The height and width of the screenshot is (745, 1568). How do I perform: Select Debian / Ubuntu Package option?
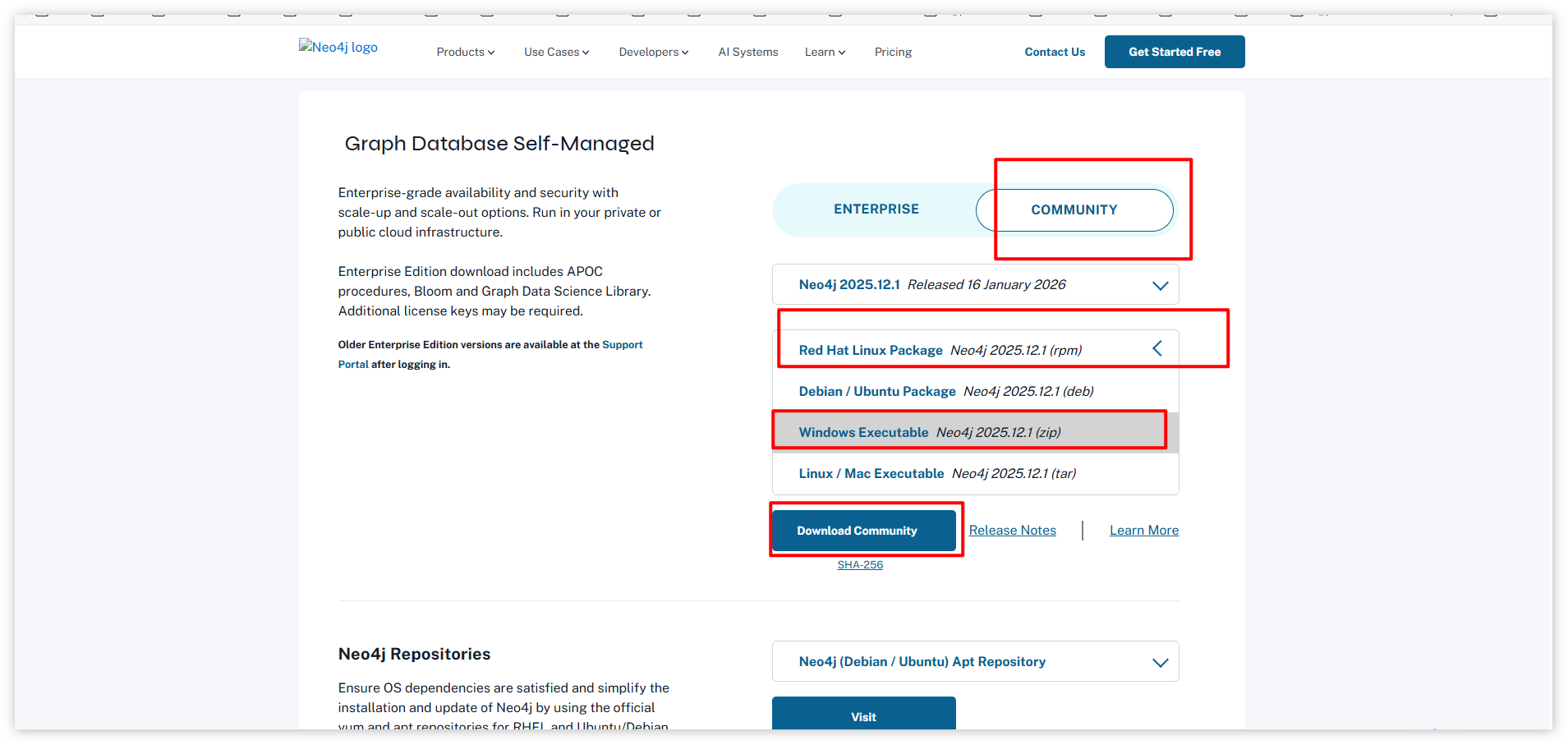[976, 391]
